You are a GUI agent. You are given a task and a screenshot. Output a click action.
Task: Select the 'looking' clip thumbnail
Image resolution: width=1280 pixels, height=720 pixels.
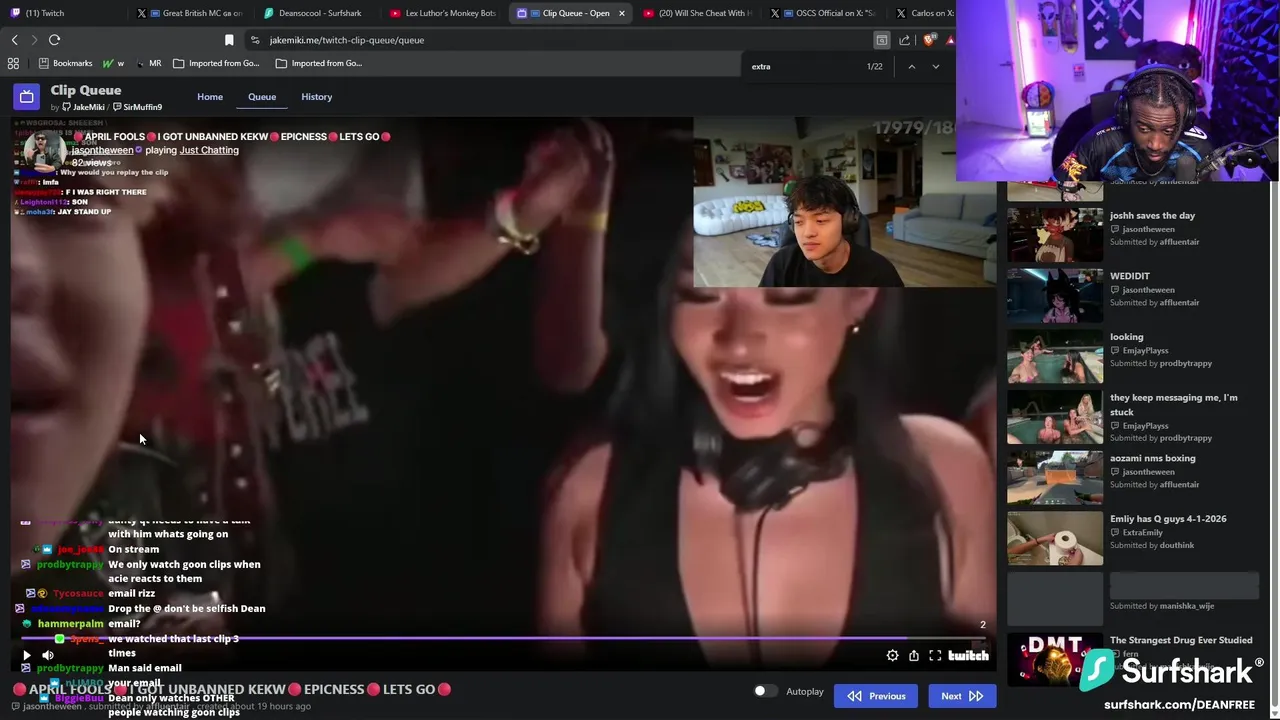pos(1055,356)
